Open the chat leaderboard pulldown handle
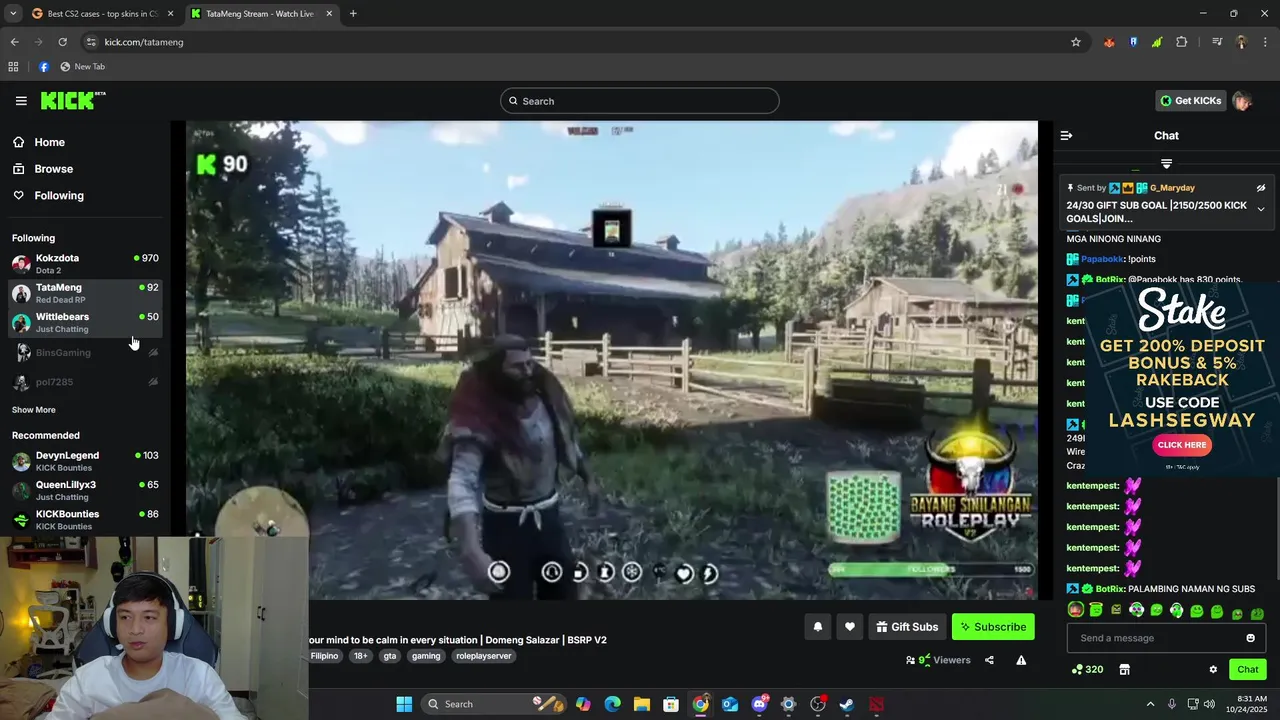Image resolution: width=1280 pixels, height=720 pixels. (x=1166, y=163)
